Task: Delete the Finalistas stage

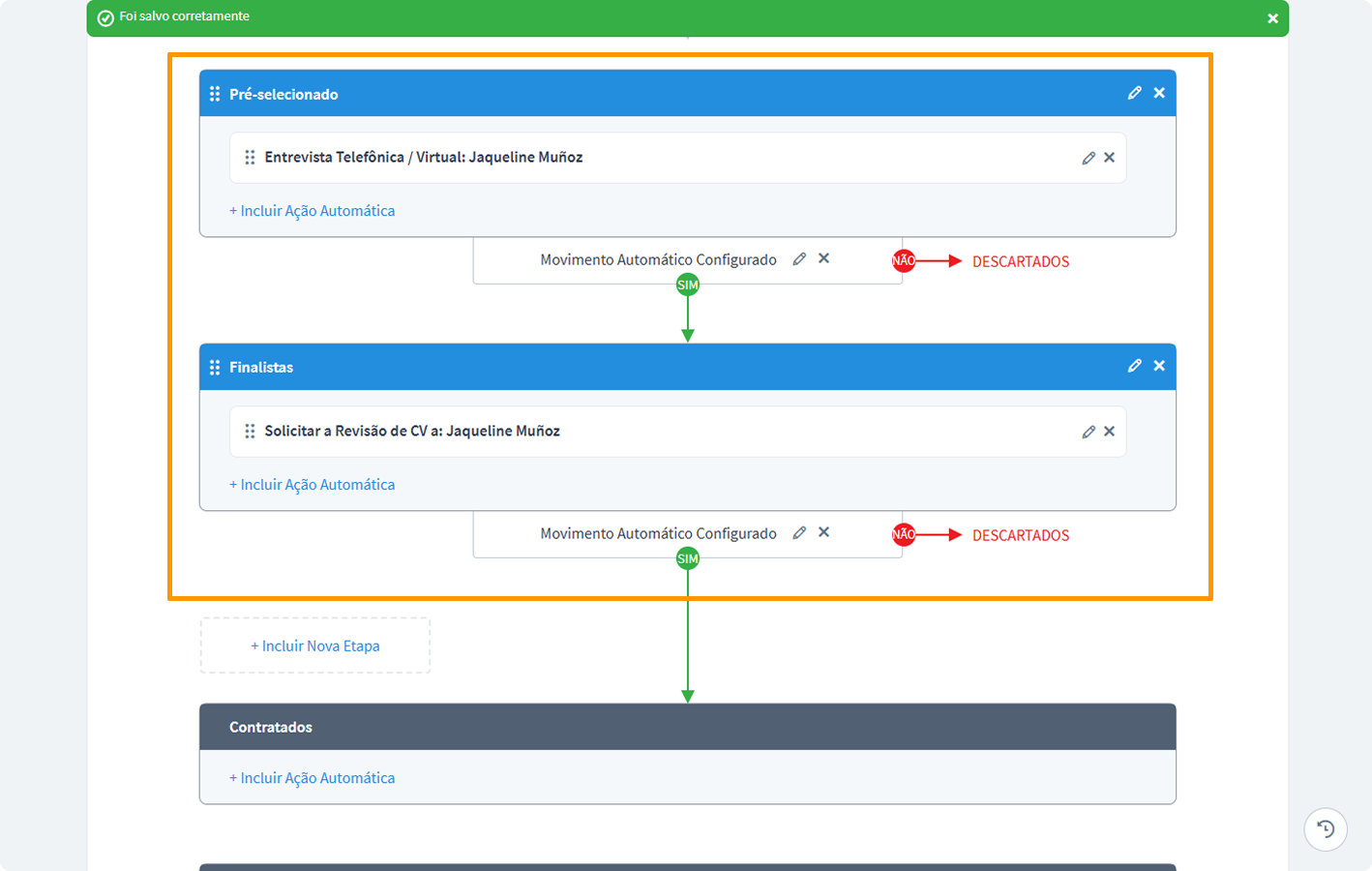Action: pyautogui.click(x=1159, y=366)
